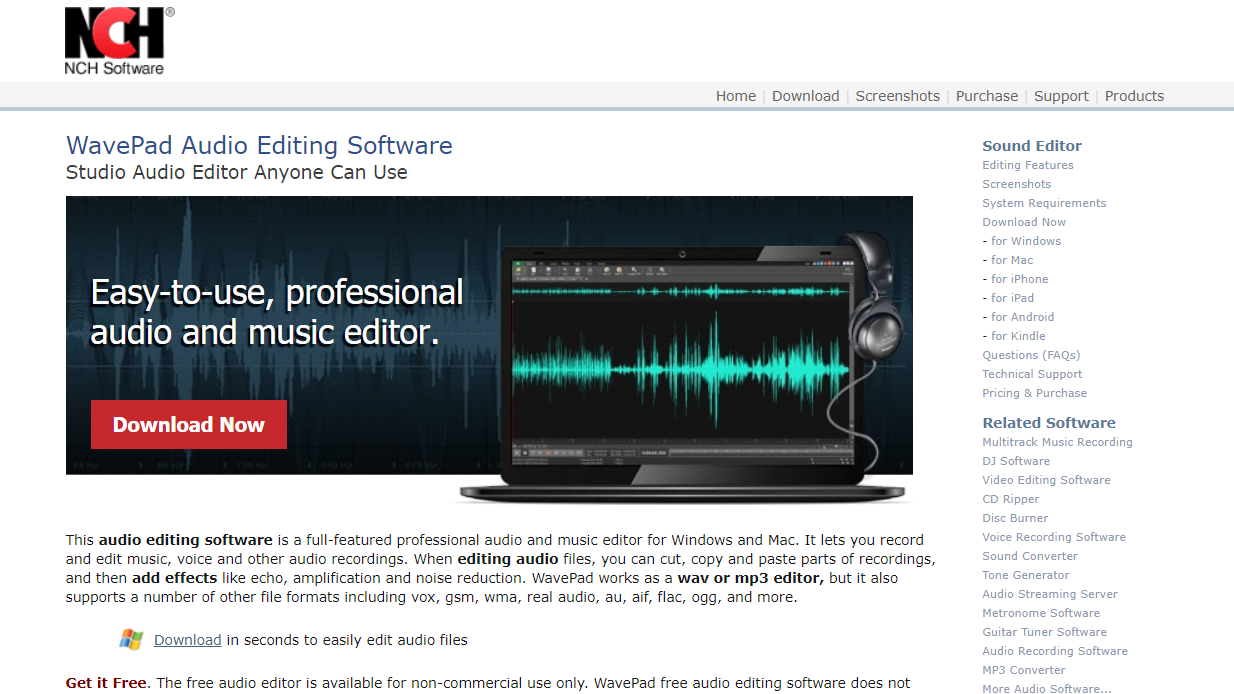Open Tone Generator link

1026,575
